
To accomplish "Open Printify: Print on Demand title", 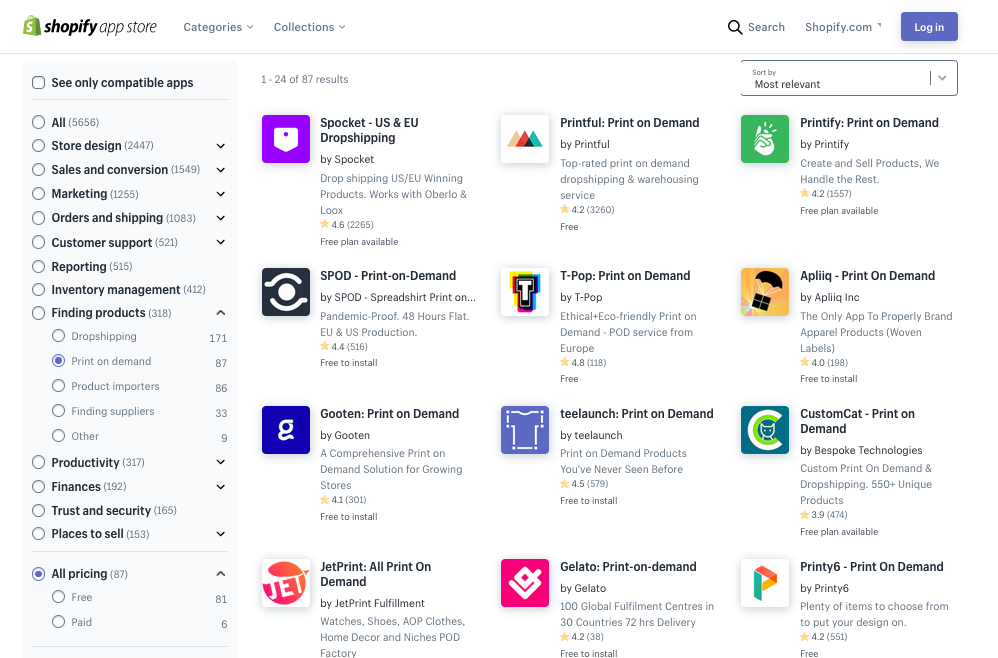I will [869, 123].
